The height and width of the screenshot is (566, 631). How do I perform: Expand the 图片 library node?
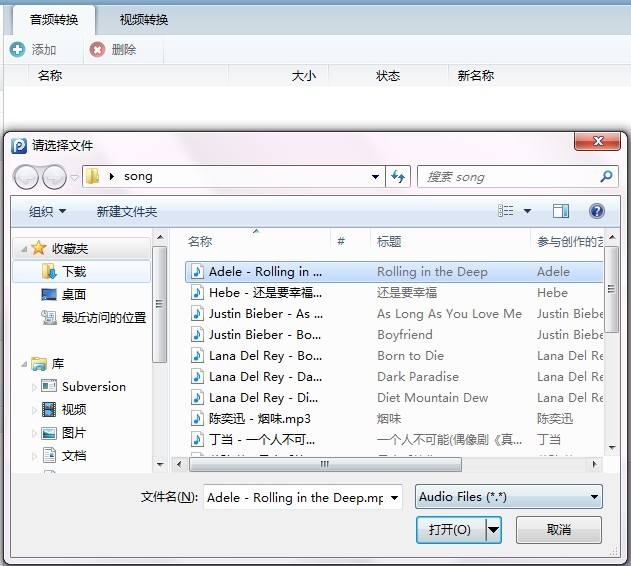coord(34,434)
